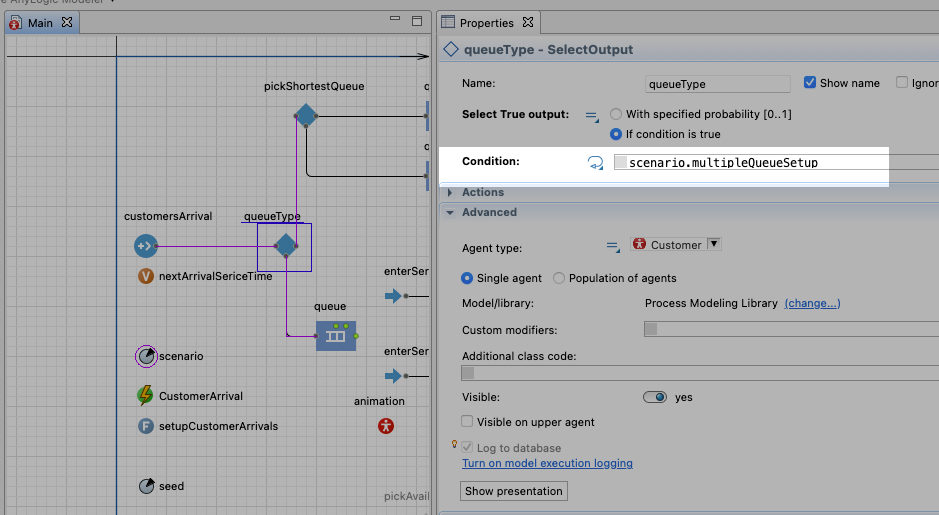
Task: Click the static value icon beside Agent type
Action: coord(612,246)
